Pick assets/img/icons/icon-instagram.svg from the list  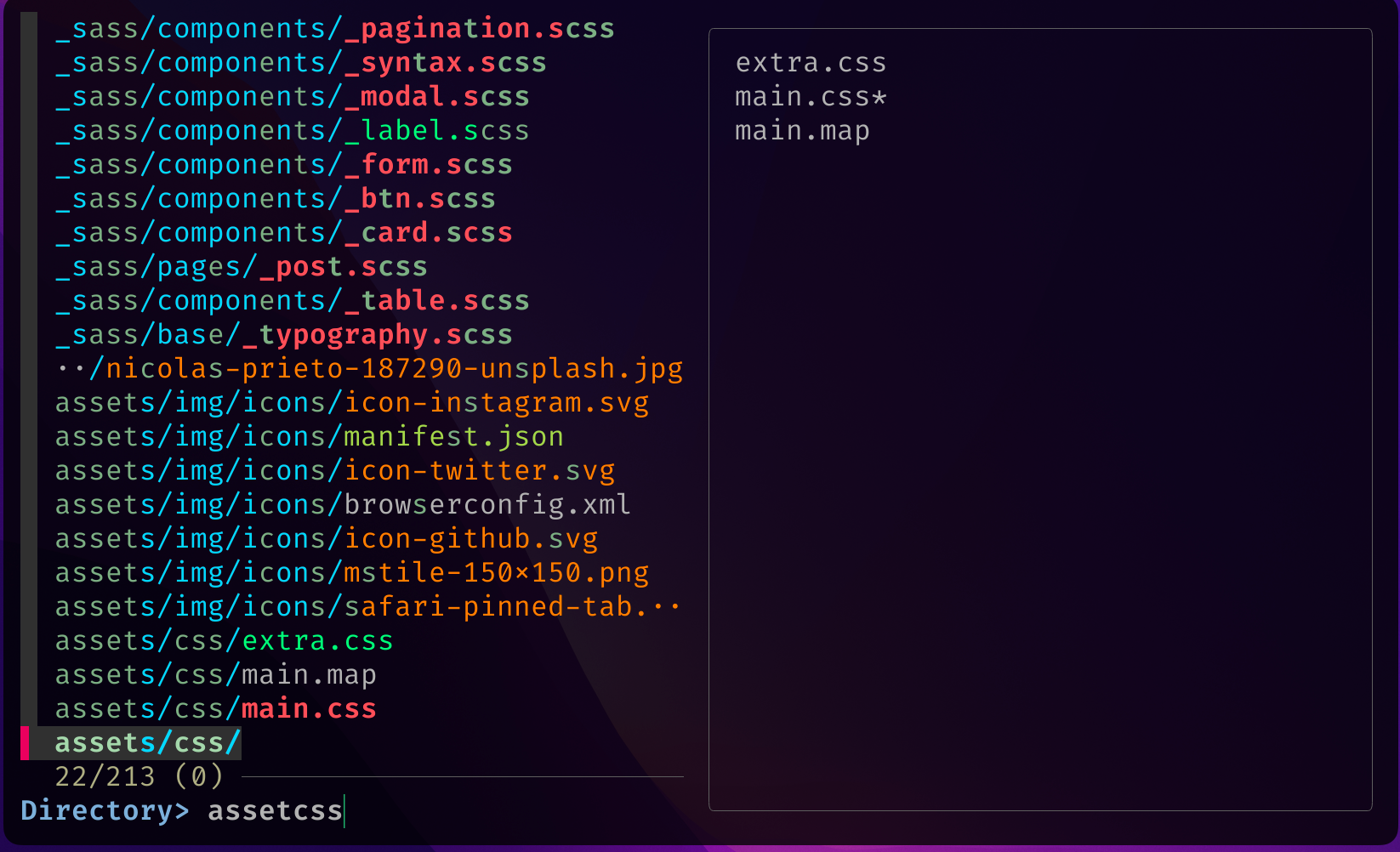coord(351,403)
